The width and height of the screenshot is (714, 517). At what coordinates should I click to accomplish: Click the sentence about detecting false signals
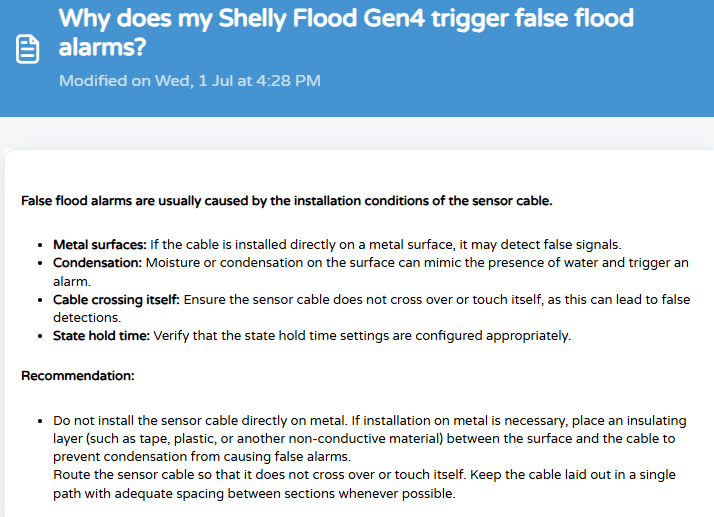tap(386, 245)
